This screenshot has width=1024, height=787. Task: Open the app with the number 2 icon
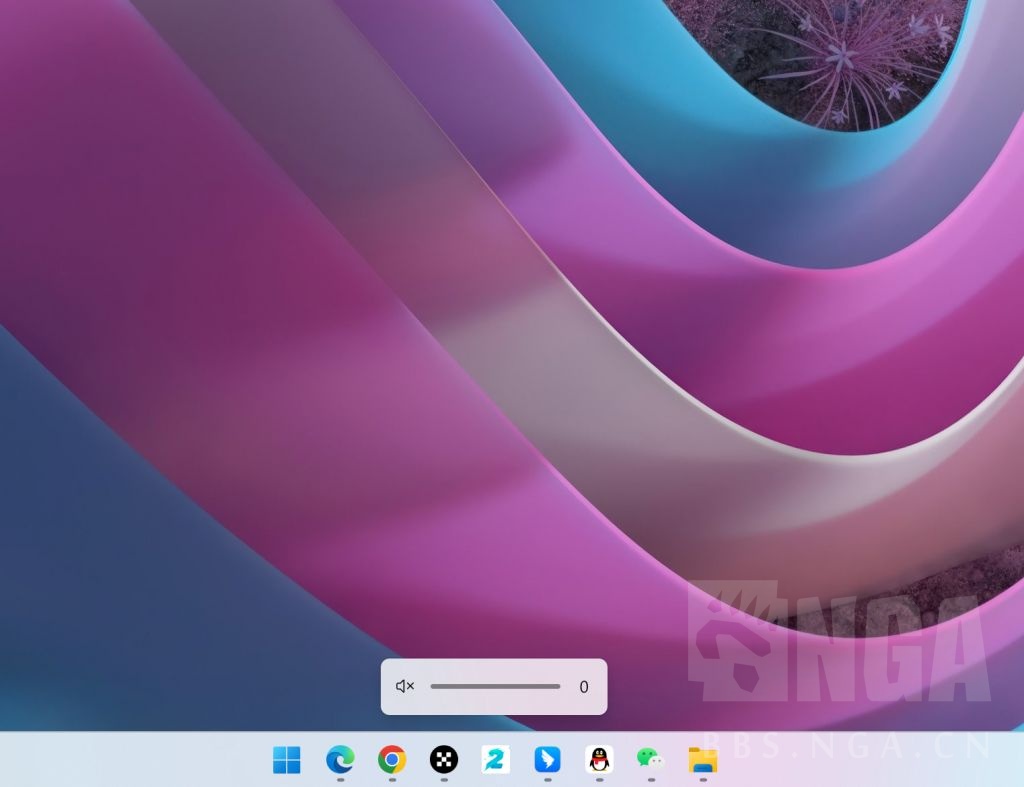[x=496, y=760]
